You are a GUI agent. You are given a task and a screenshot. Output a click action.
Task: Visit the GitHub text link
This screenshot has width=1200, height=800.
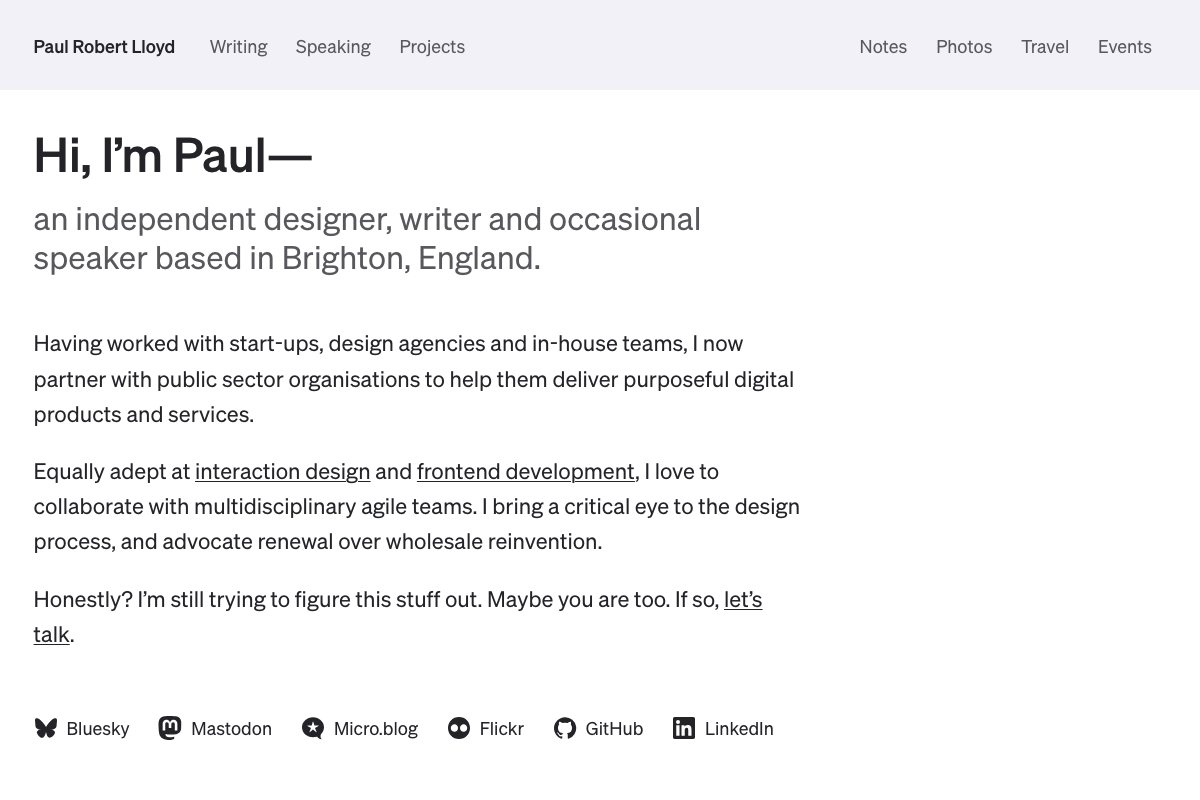[614, 729]
